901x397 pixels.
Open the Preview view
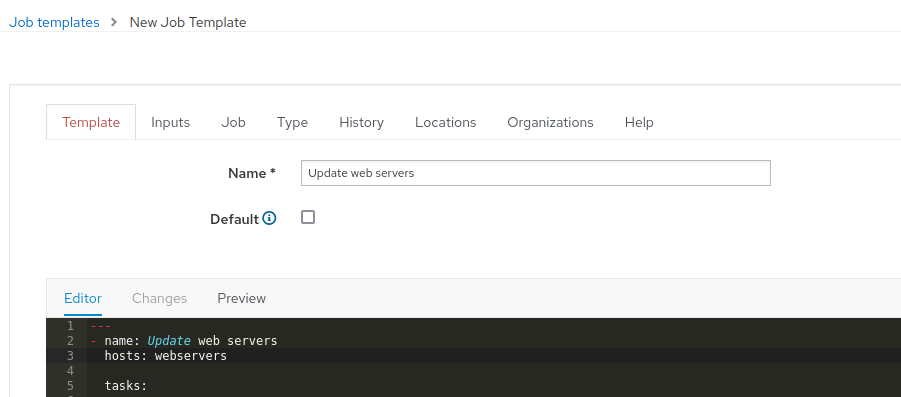point(241,298)
